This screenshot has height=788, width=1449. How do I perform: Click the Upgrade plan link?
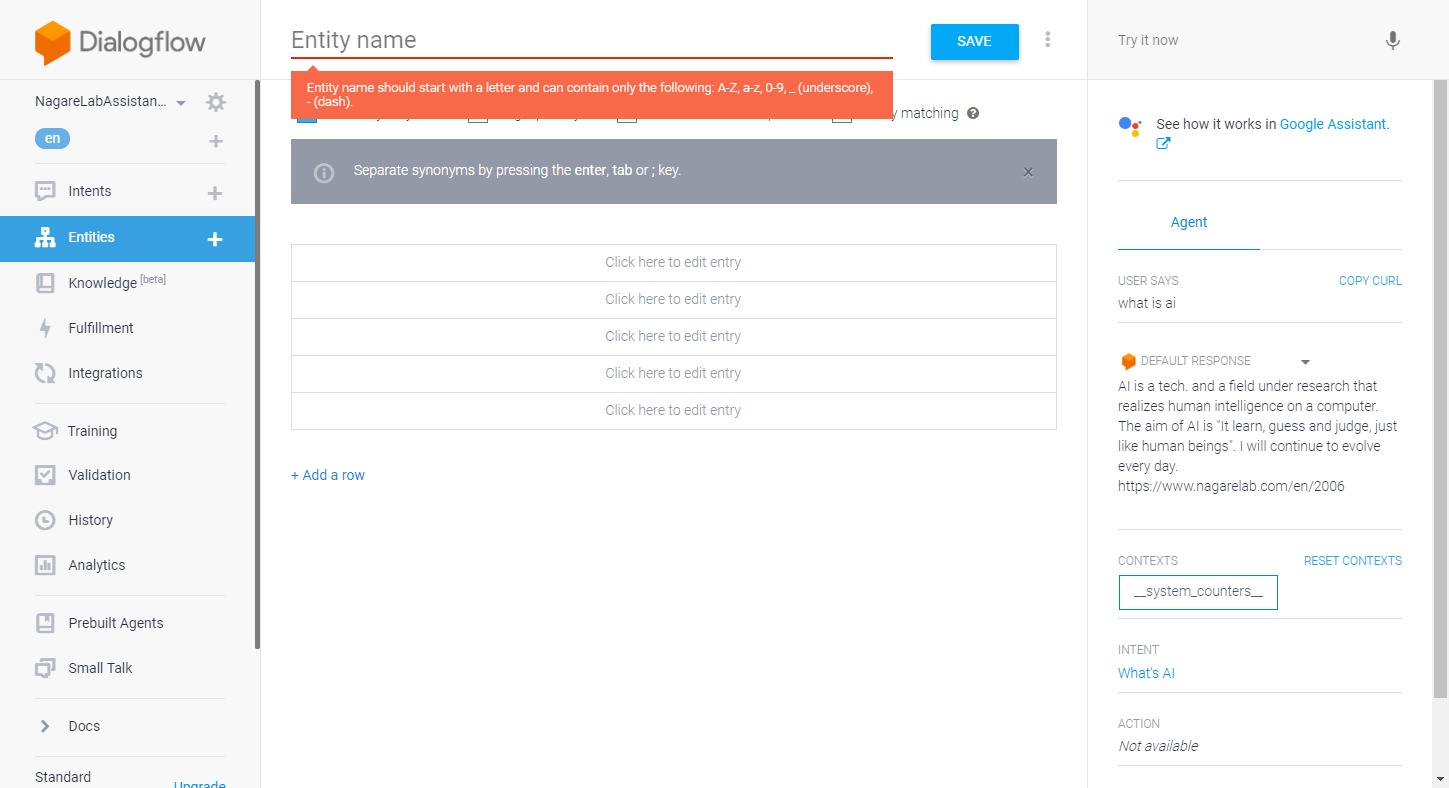click(199, 783)
